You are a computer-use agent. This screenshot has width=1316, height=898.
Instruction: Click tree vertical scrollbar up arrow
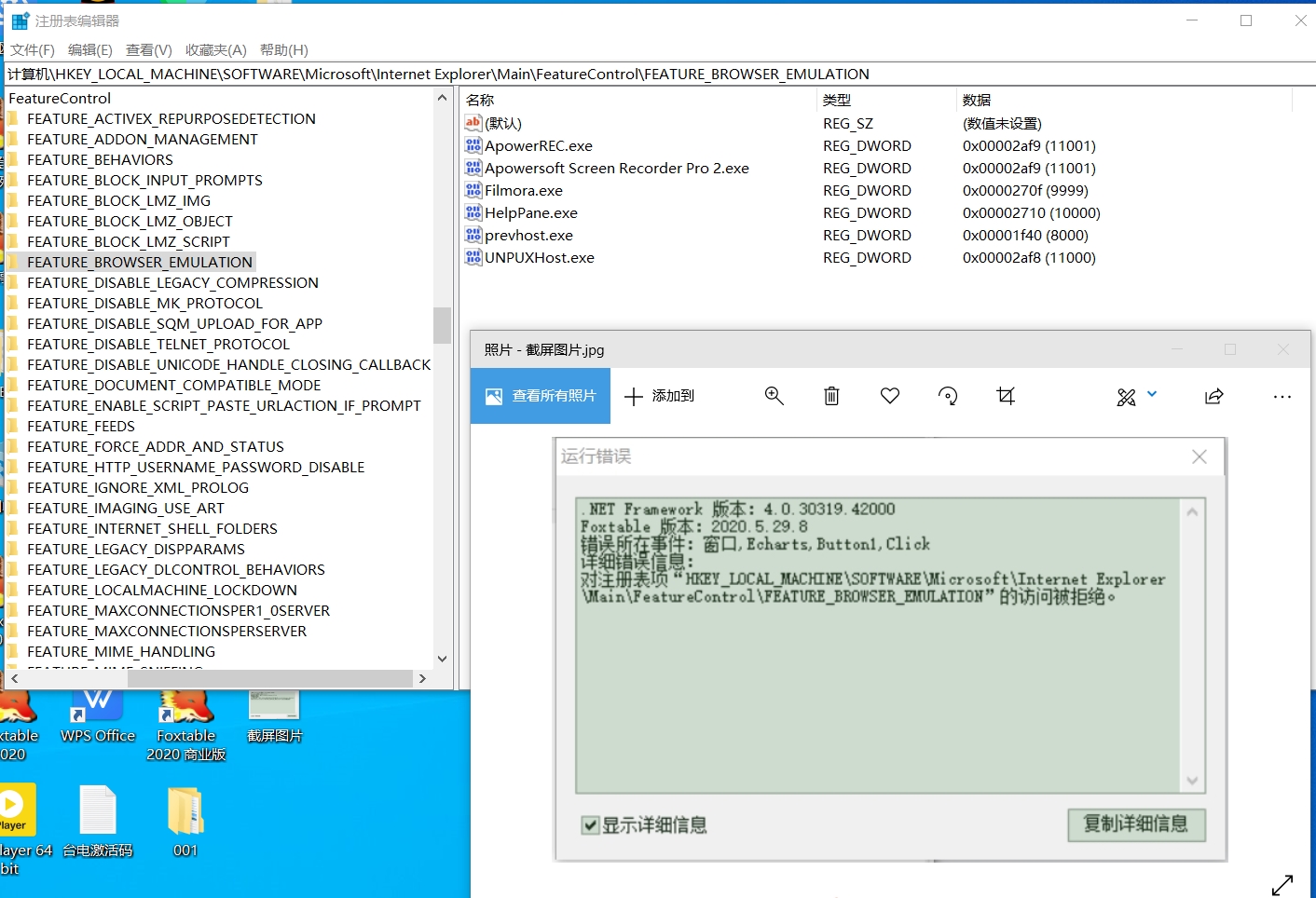pos(443,98)
